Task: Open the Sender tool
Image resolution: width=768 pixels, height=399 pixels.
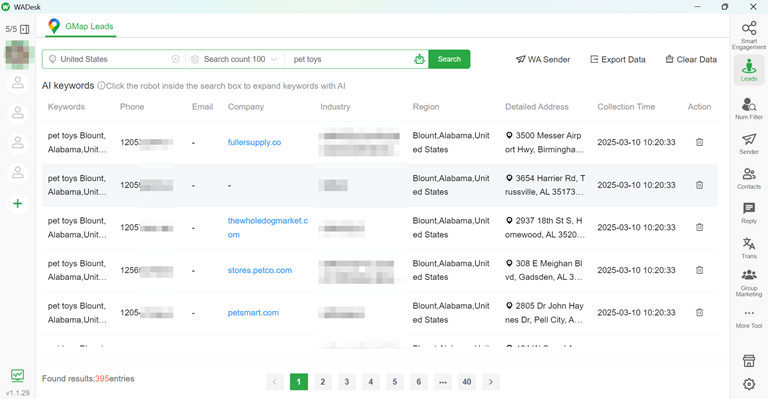Action: (x=748, y=143)
